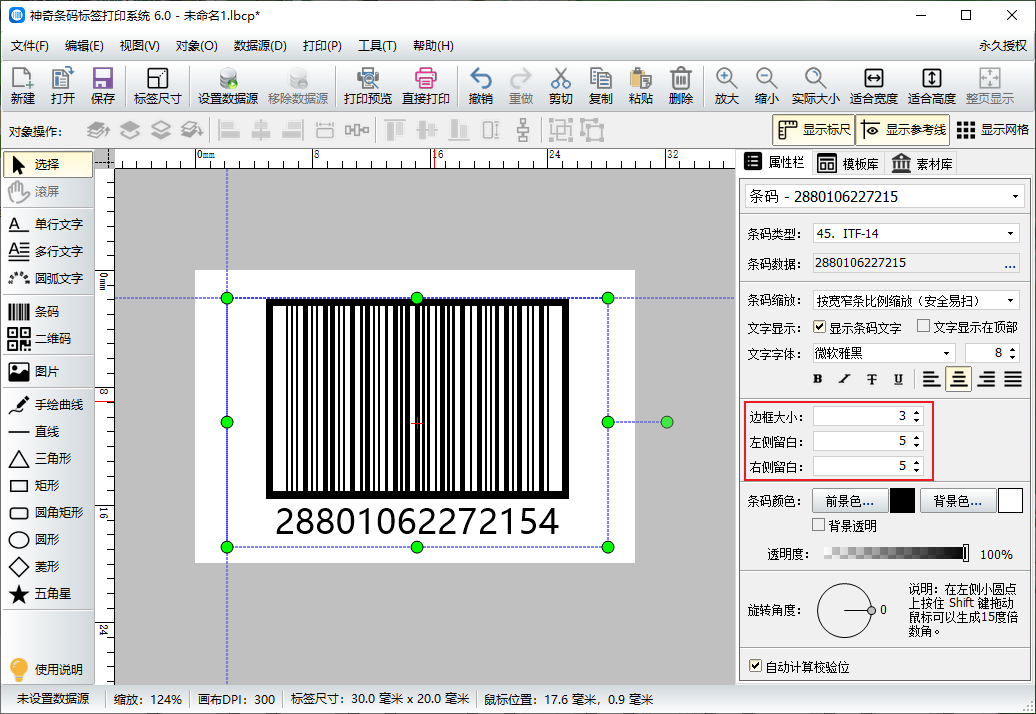
Task: Fit to width with 适合宽度
Action: (x=873, y=86)
